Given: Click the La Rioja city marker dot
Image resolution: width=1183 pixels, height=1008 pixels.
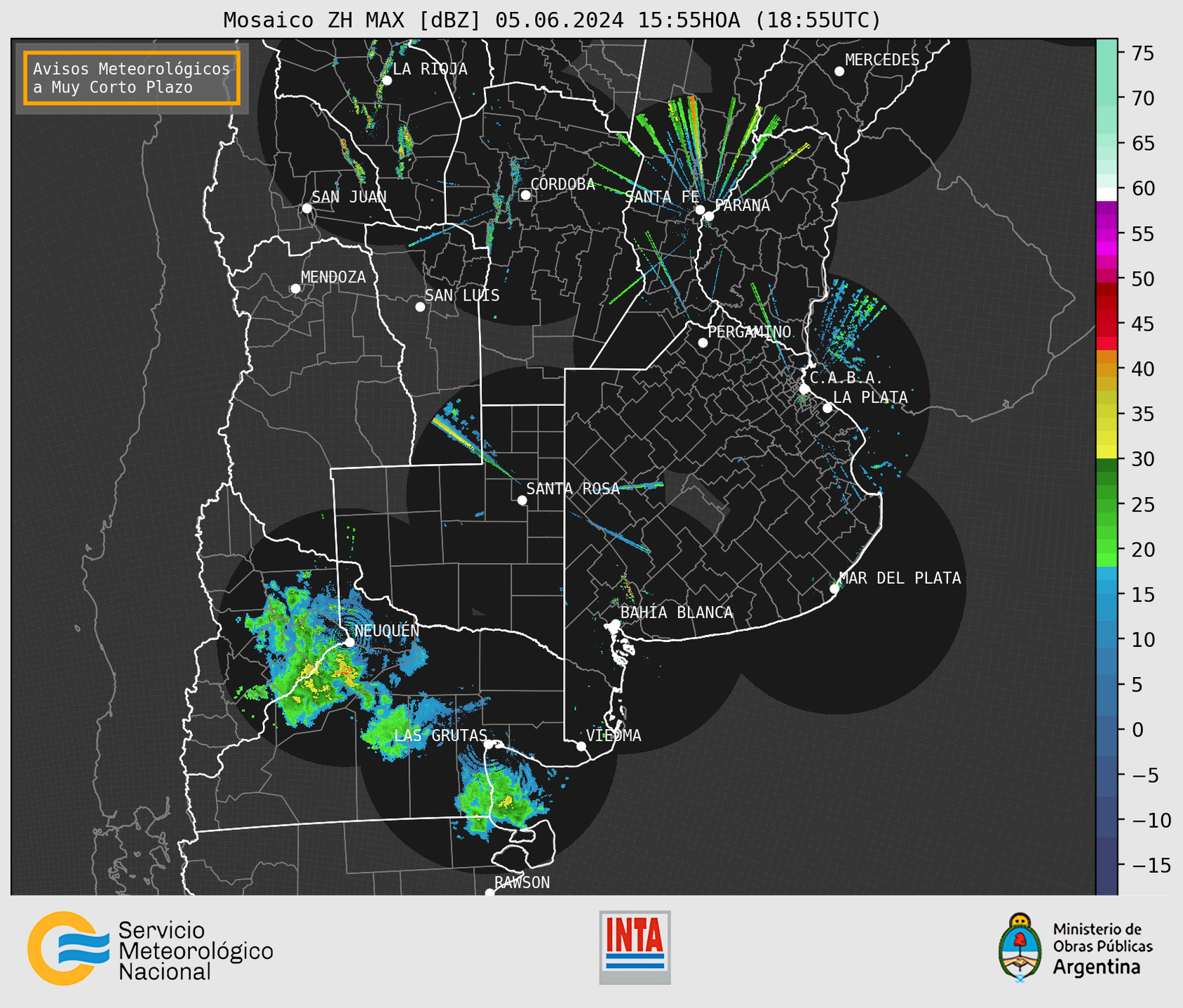Looking at the screenshot, I should [387, 81].
